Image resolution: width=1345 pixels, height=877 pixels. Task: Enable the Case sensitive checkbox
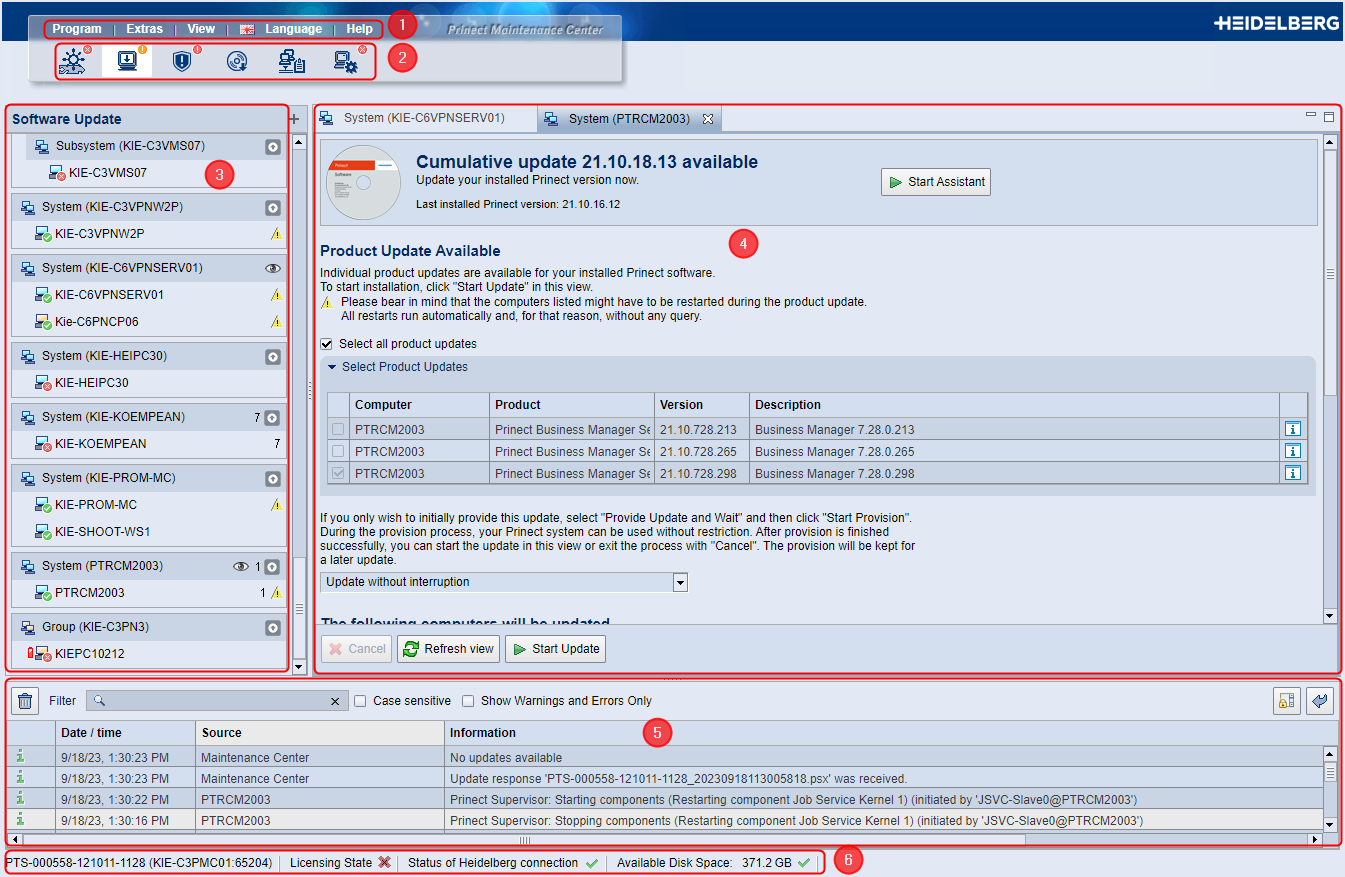click(361, 701)
